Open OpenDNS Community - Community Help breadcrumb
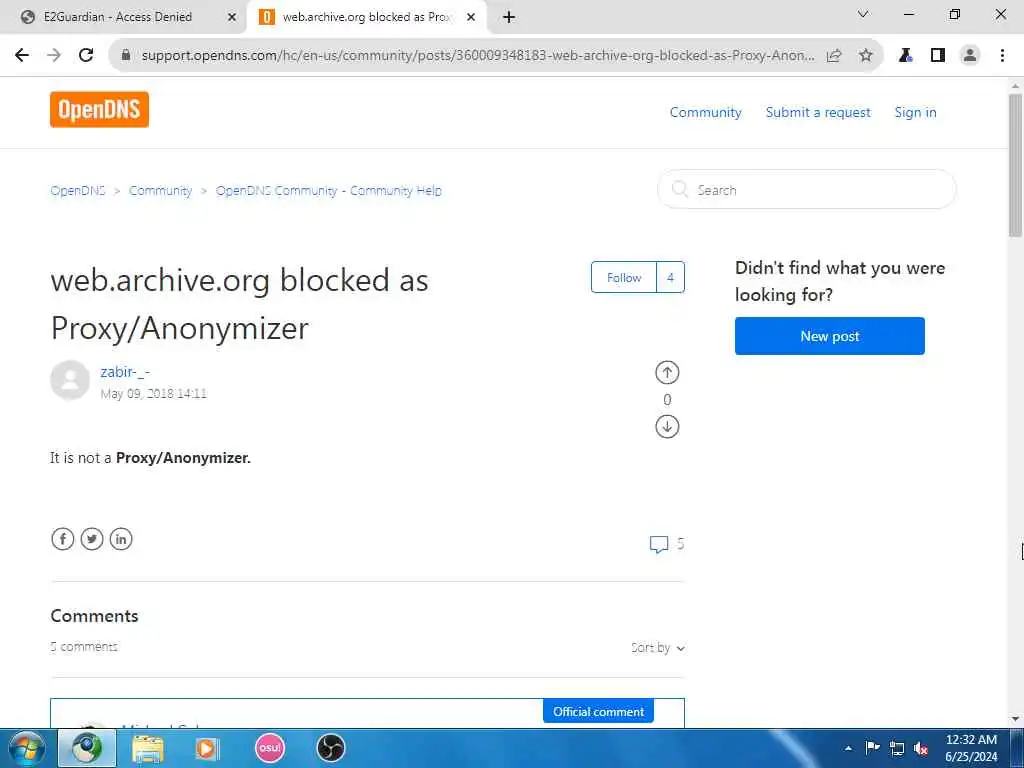Screen dimensions: 1024x768 pyautogui.click(x=328, y=191)
